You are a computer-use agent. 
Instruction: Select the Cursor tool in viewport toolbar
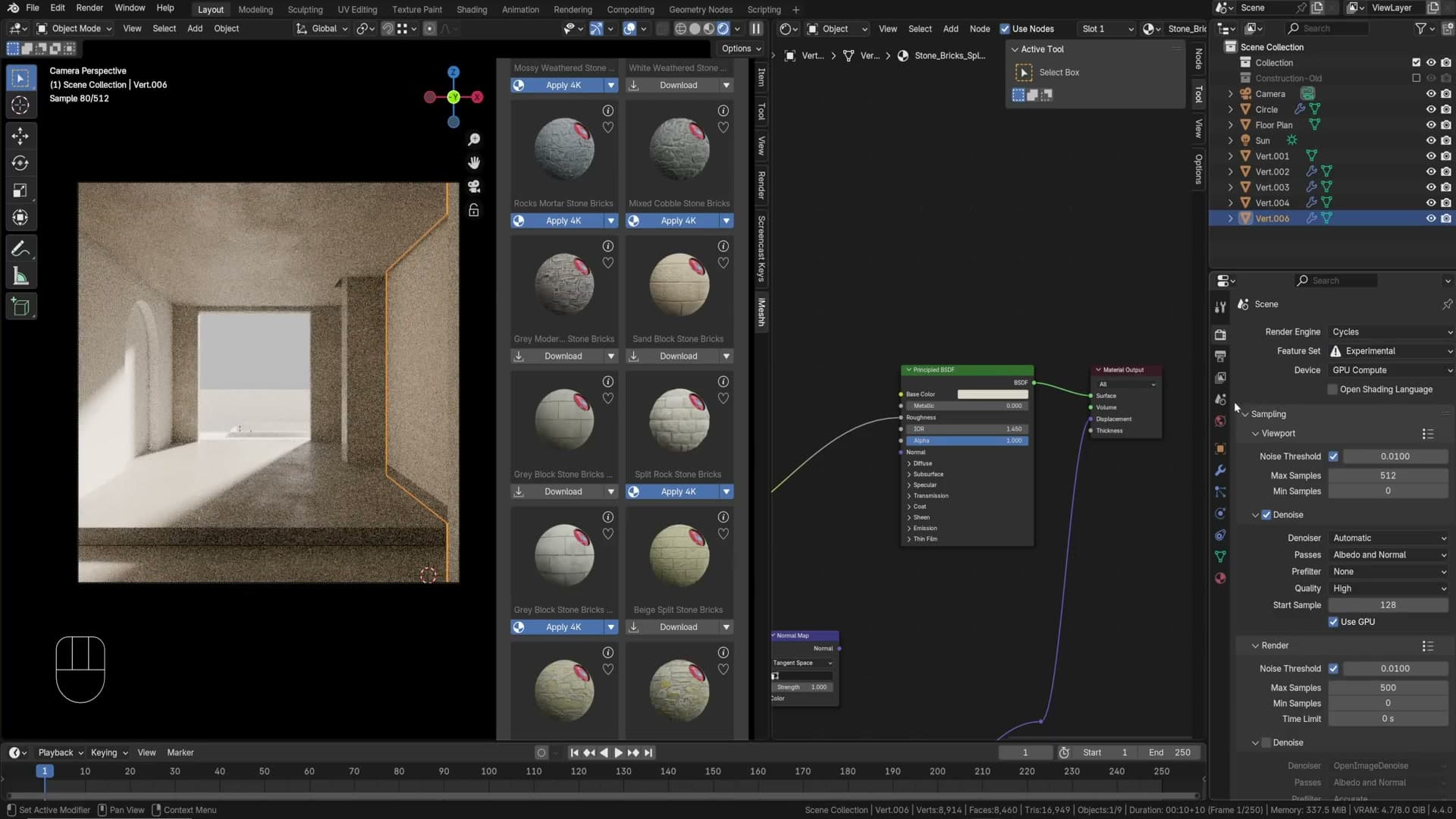(x=20, y=105)
